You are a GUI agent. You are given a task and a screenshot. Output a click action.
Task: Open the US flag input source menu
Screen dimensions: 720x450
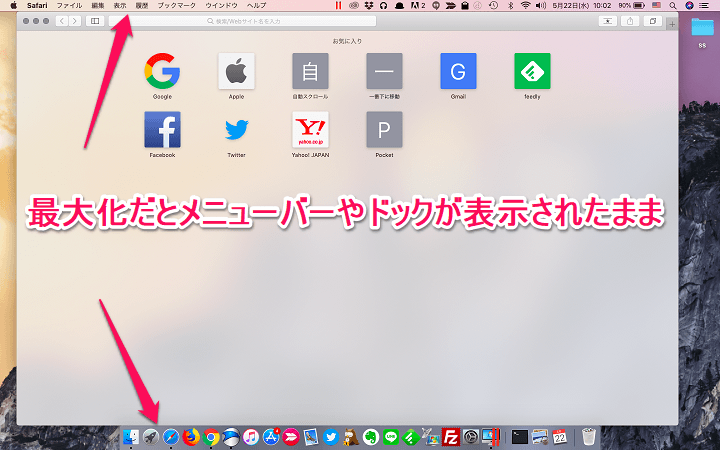pos(656,6)
